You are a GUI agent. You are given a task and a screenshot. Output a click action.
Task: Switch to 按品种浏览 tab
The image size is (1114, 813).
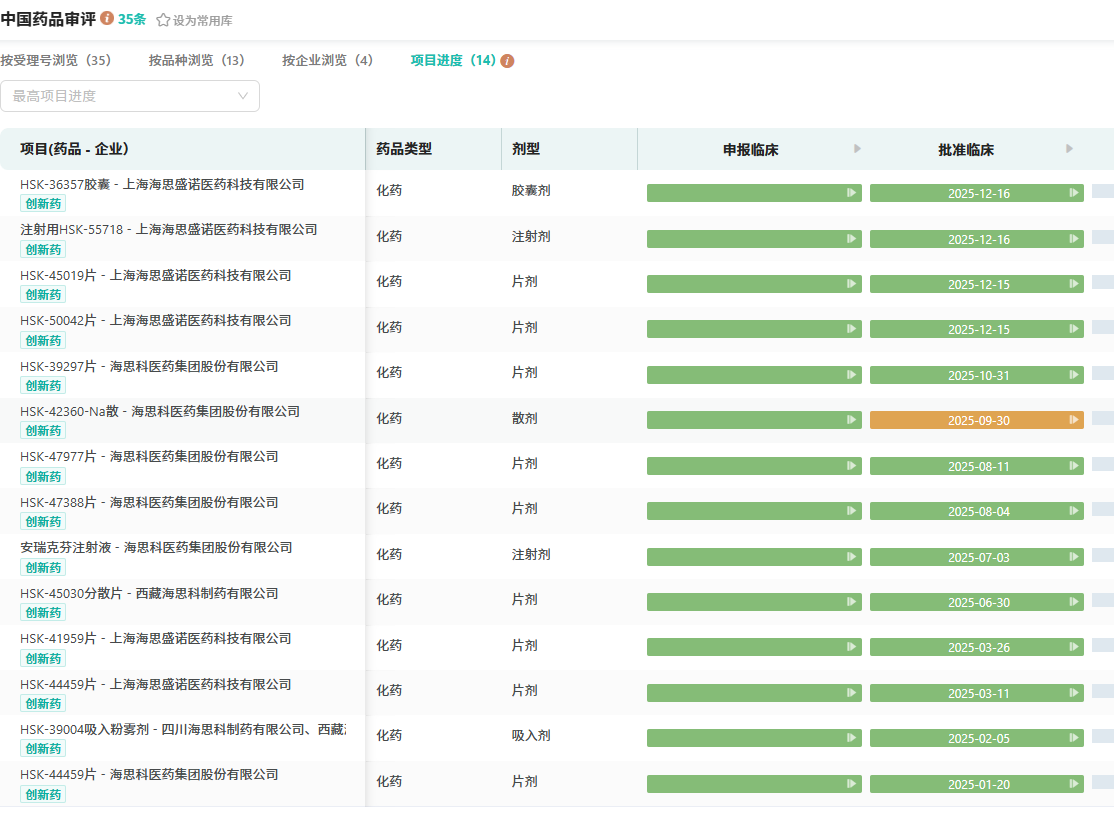pos(196,60)
